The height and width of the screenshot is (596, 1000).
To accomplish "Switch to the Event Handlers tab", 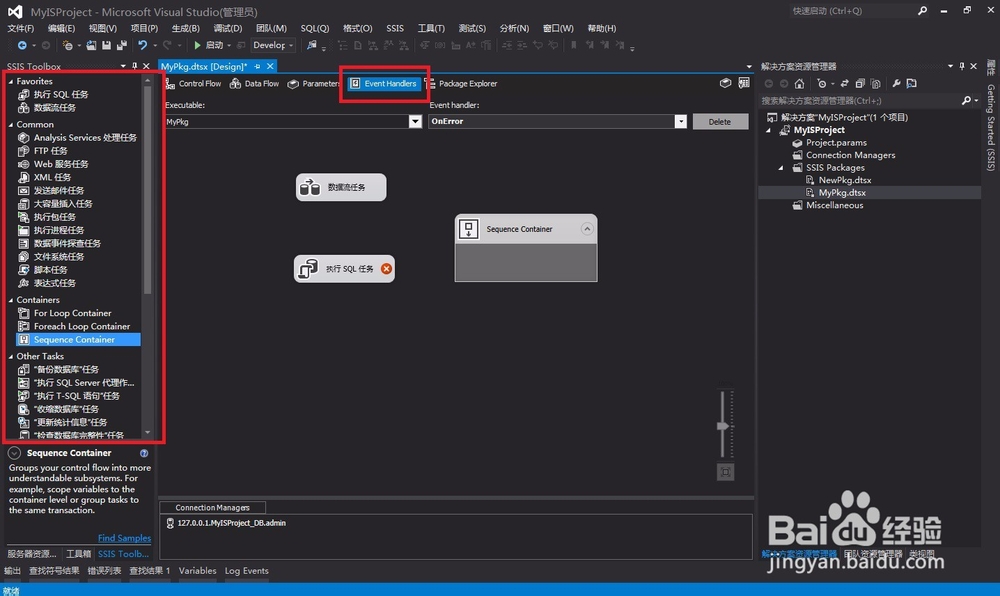I will (384, 84).
